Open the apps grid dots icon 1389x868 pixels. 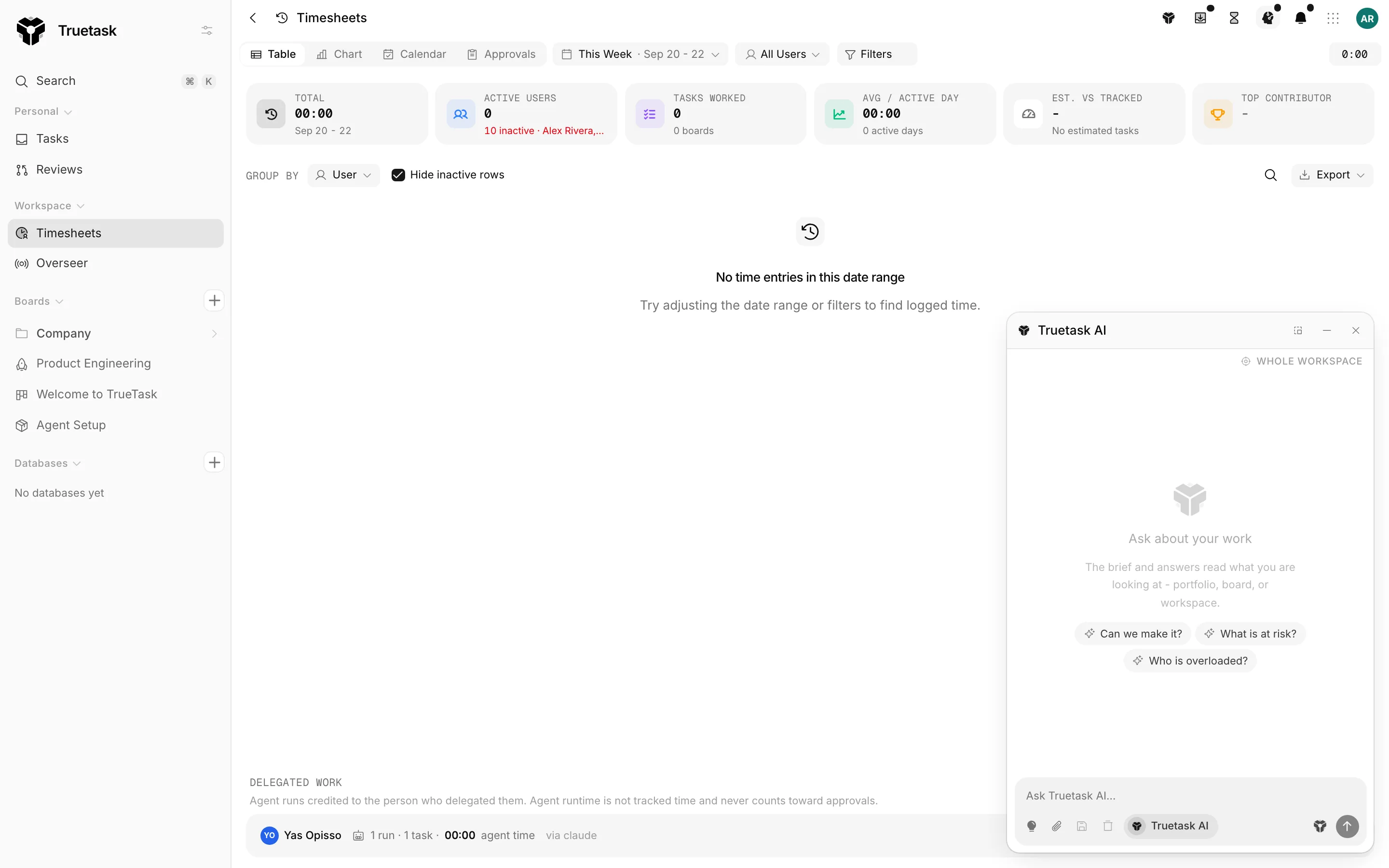point(1334,18)
